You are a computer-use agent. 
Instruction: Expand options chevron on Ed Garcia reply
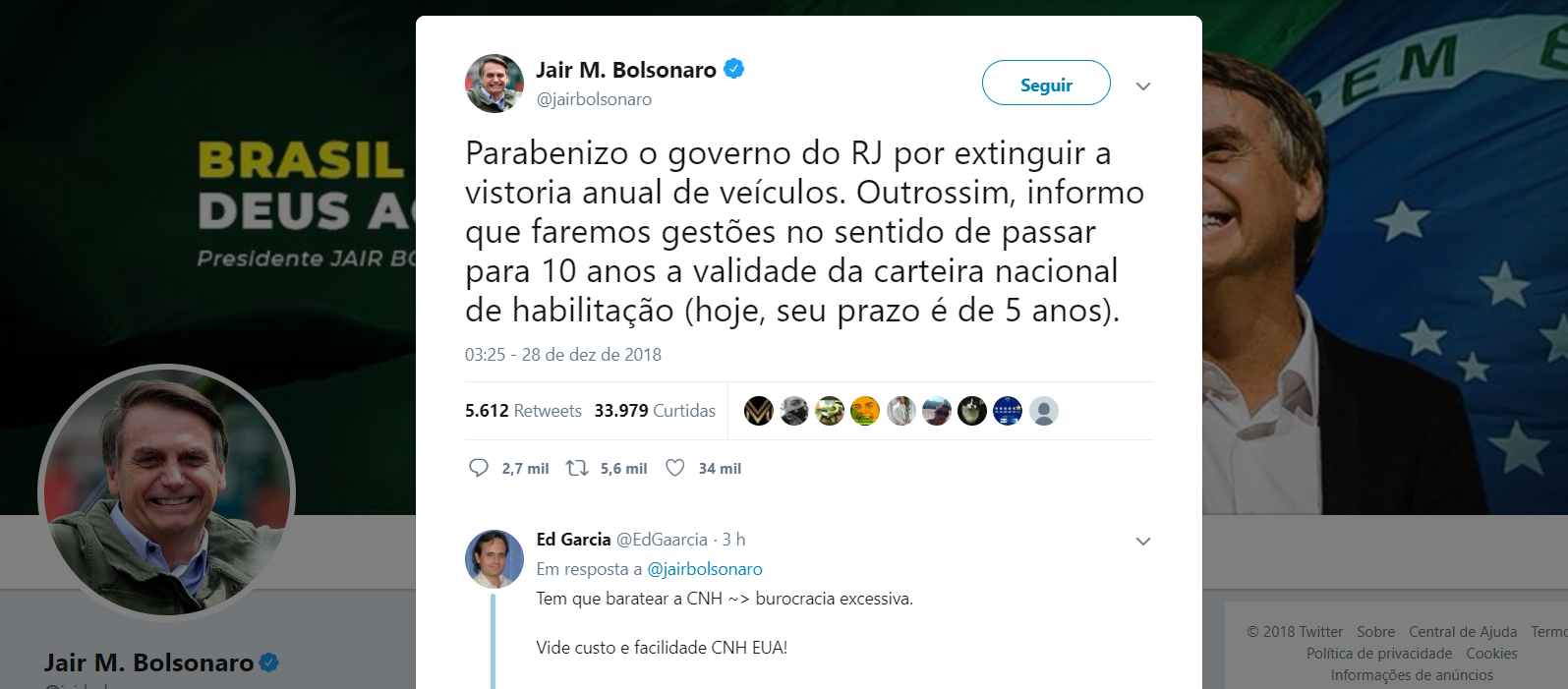point(1143,542)
